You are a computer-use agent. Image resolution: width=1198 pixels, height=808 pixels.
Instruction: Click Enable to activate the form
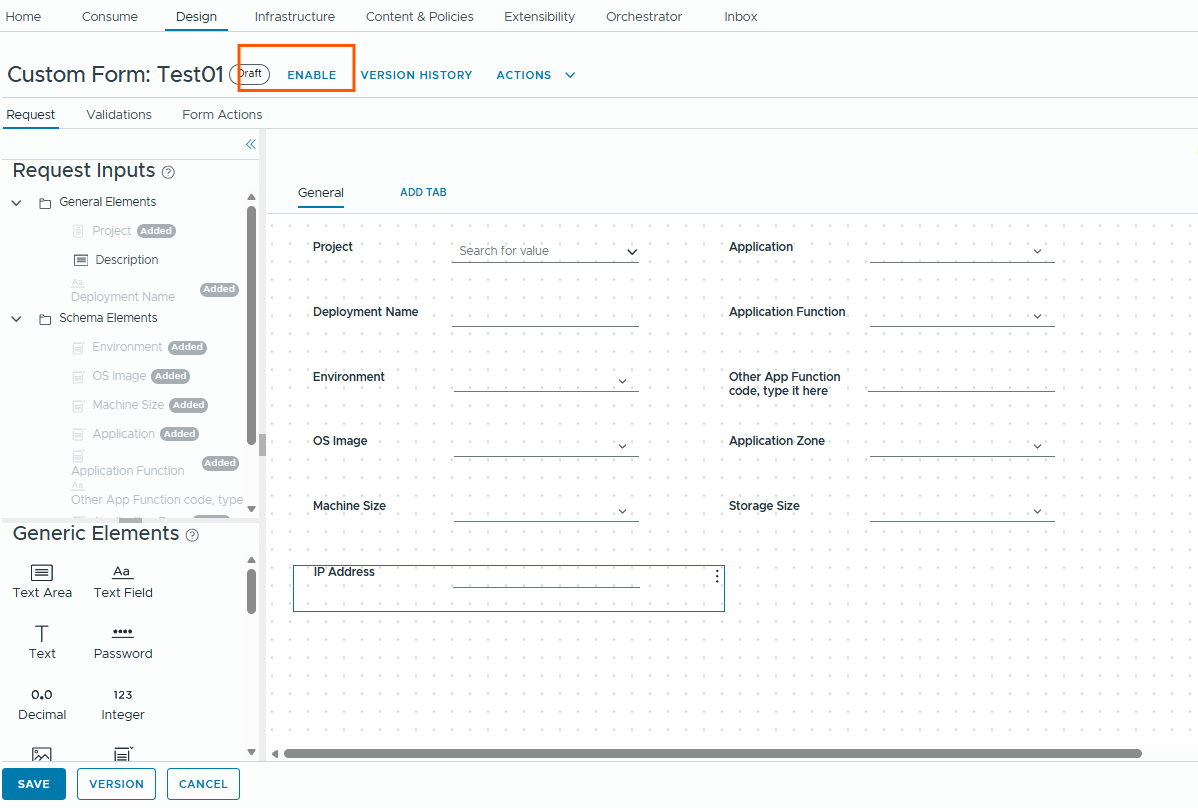tap(311, 75)
